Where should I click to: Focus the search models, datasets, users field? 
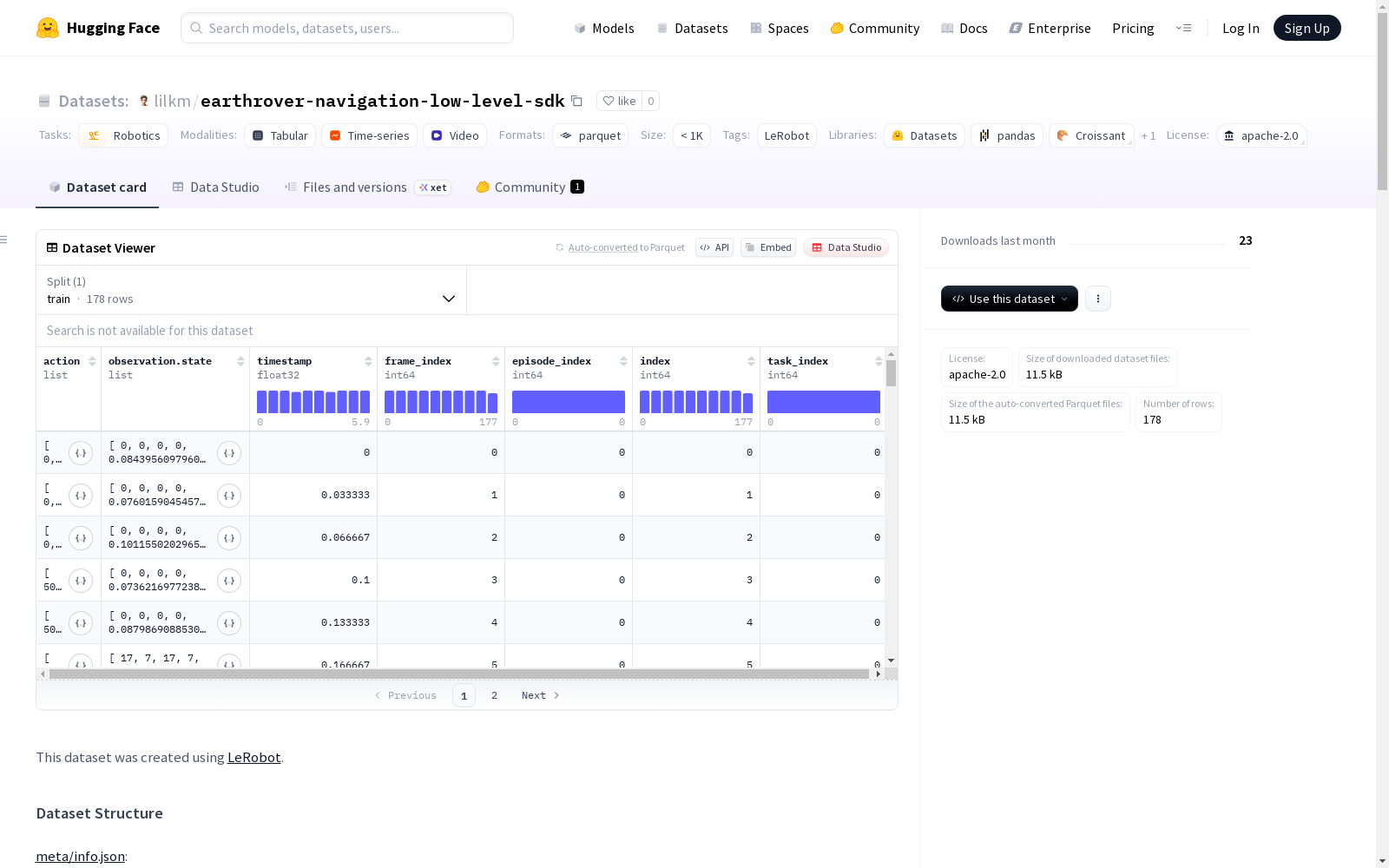[347, 28]
